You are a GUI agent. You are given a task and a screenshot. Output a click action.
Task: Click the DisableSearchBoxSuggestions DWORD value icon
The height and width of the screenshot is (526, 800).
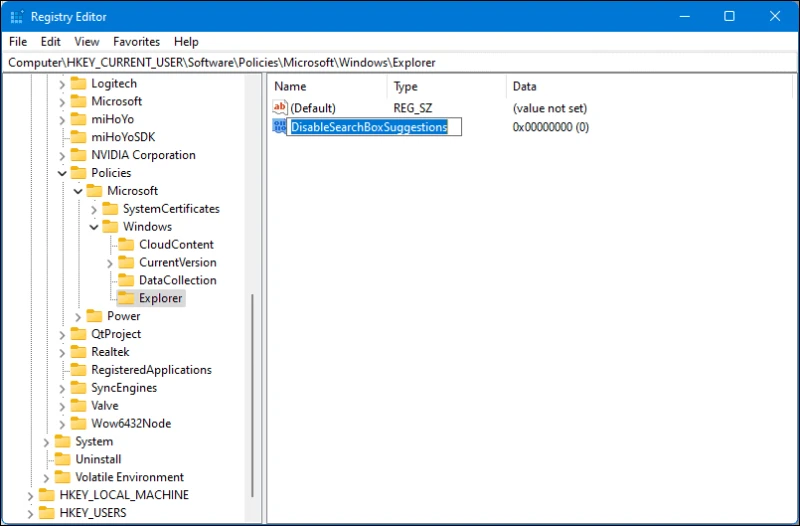279,127
